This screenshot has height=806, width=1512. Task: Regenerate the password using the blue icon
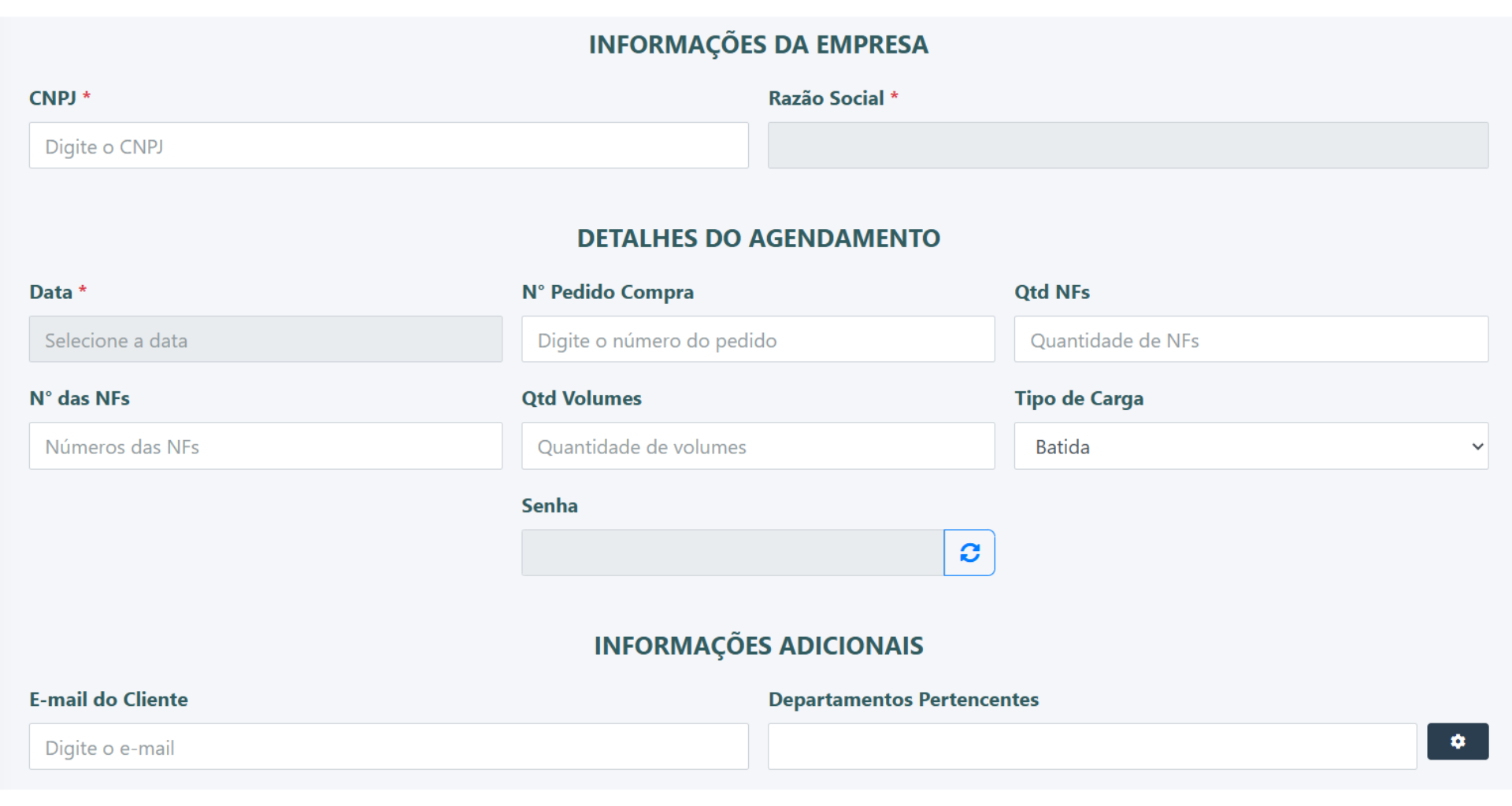click(969, 552)
